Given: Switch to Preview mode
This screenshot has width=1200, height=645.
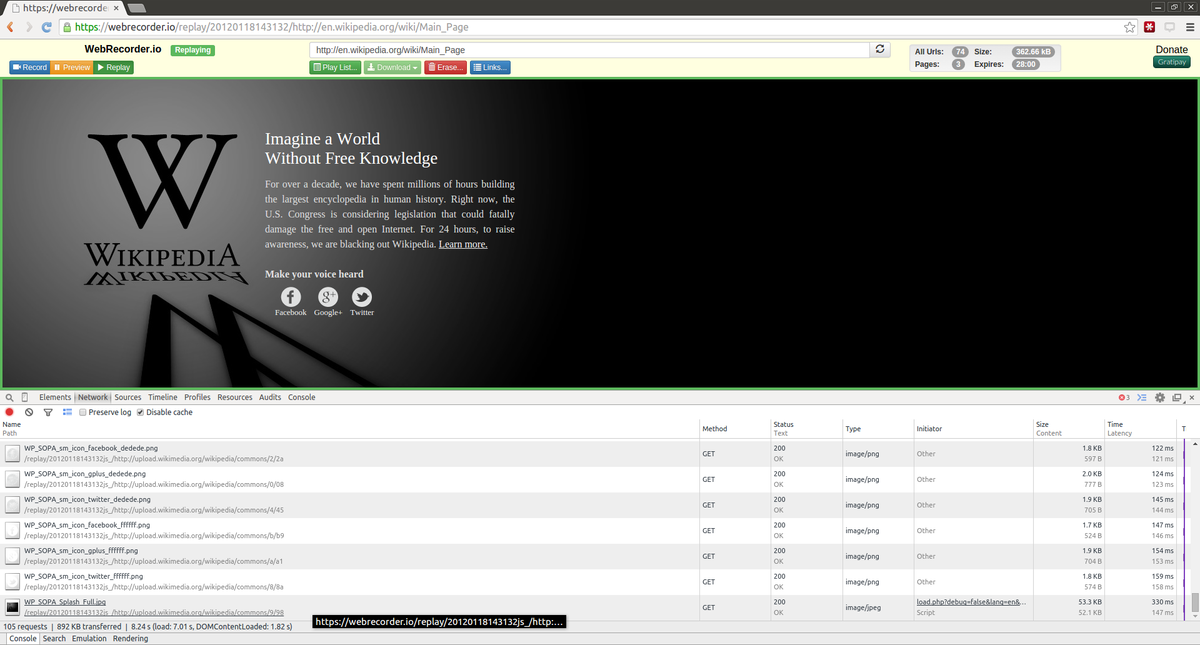Looking at the screenshot, I should click(x=71, y=67).
